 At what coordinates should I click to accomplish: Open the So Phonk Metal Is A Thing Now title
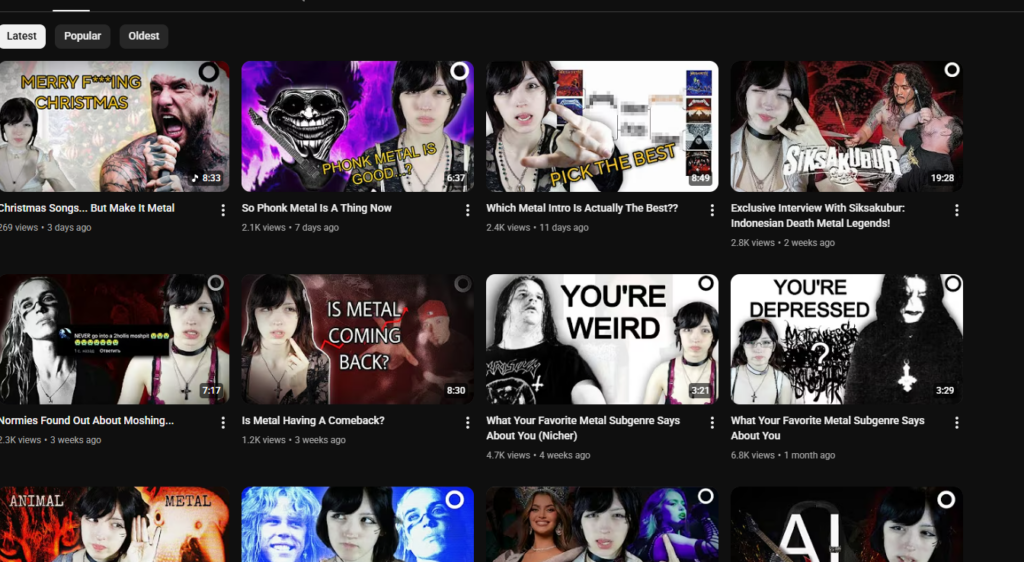[x=317, y=208]
